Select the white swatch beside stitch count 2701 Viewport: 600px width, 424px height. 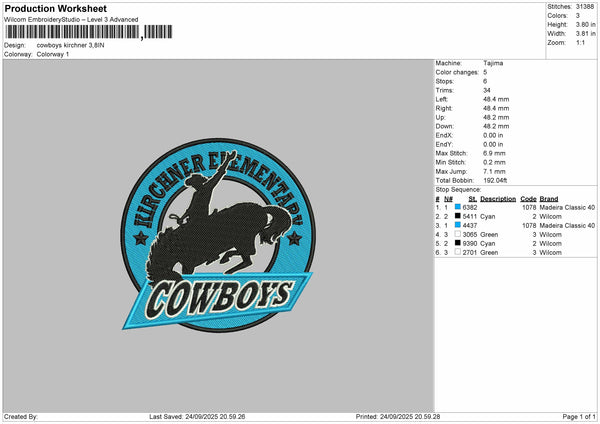tap(457, 252)
